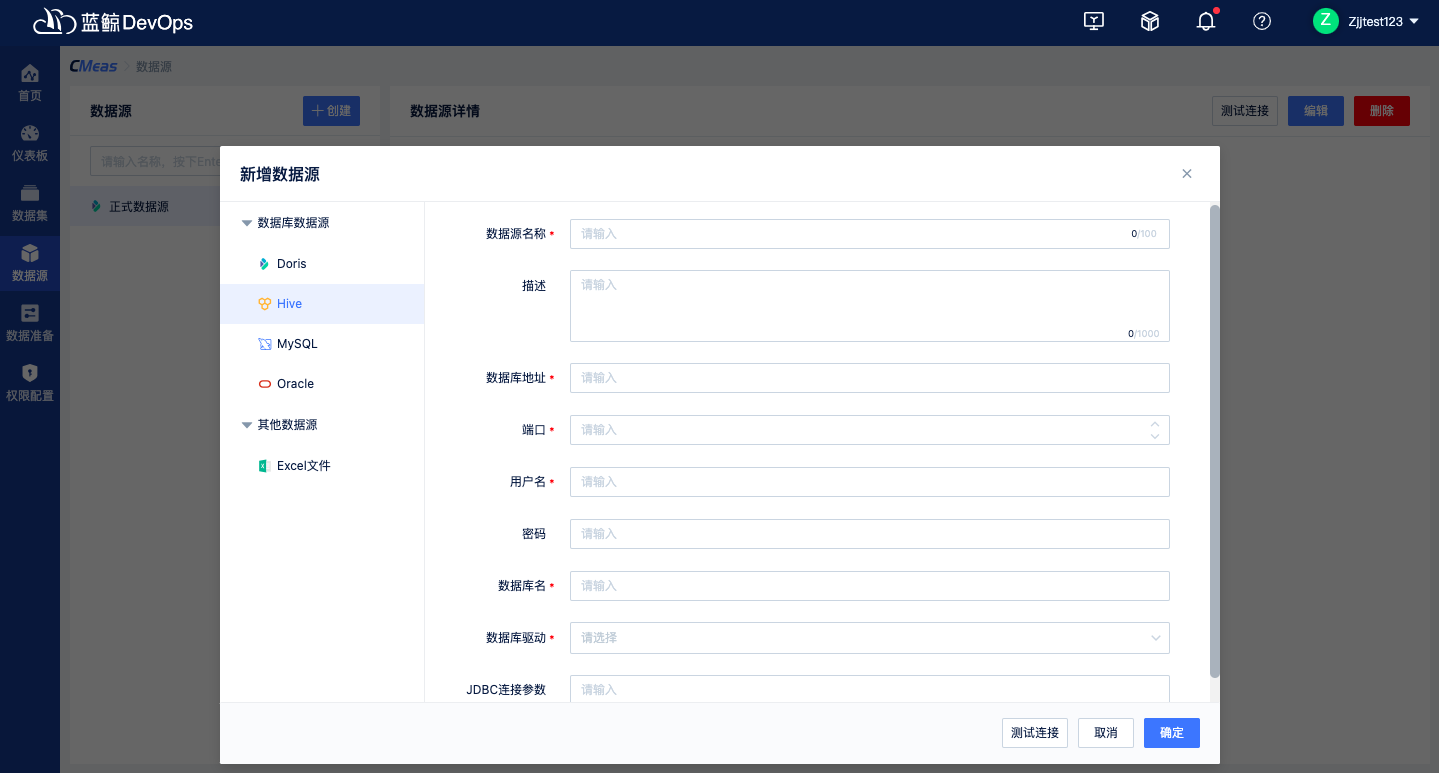Screen dimensions: 1439x773
Task: Click the green Z user avatar
Action: [x=1326, y=21]
